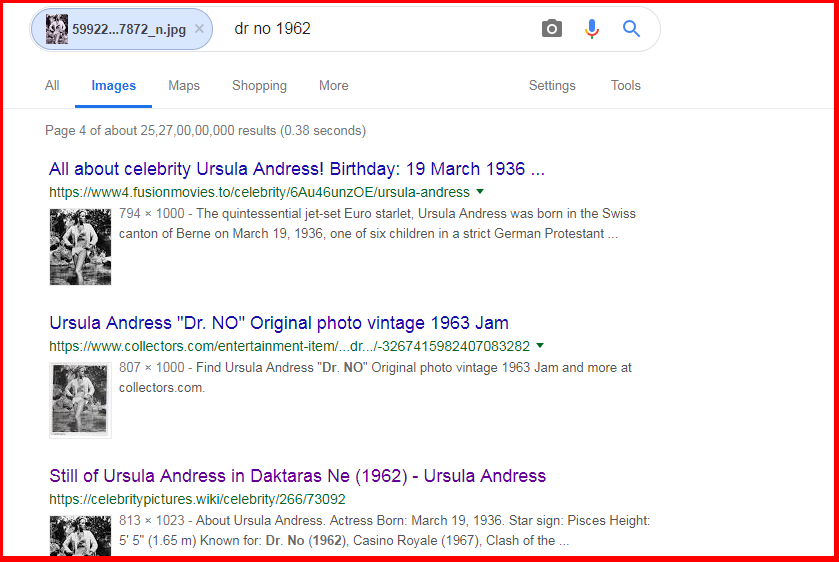
Task: Switch to the All results tab
Action: 52,86
